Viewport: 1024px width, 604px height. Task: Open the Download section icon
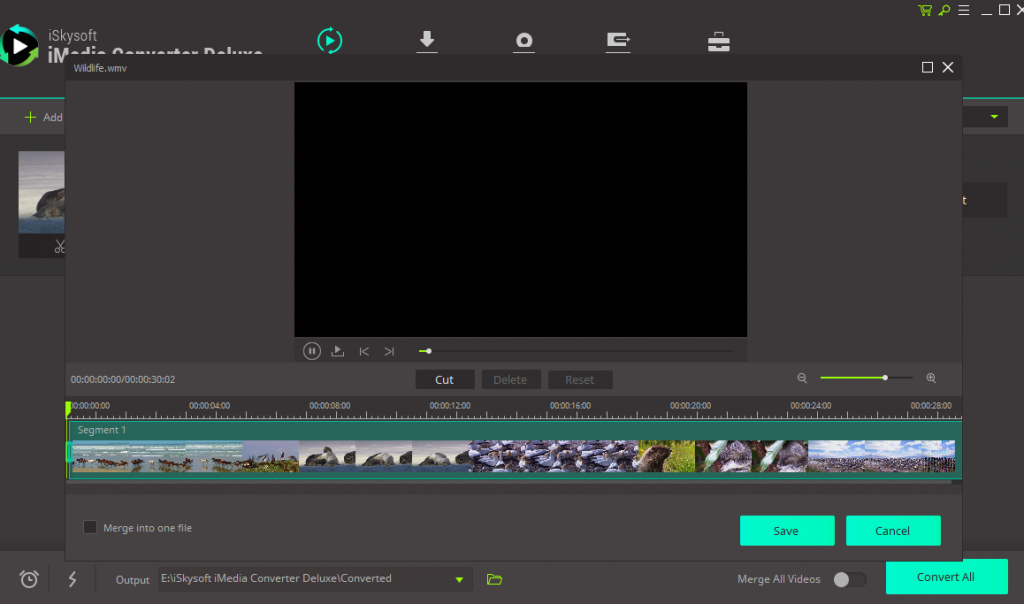(427, 41)
